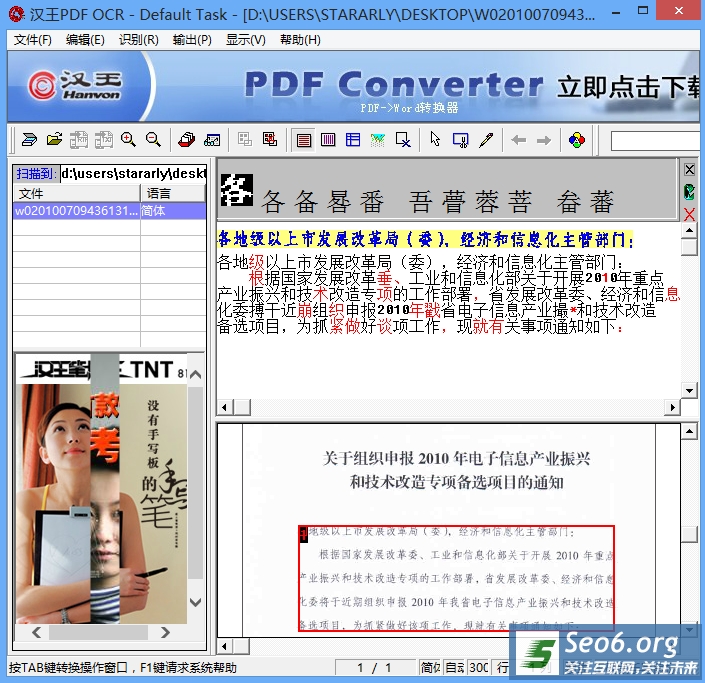The image size is (705, 683).
Task: Click the TXT export toolbar icon
Action: pos(103,140)
